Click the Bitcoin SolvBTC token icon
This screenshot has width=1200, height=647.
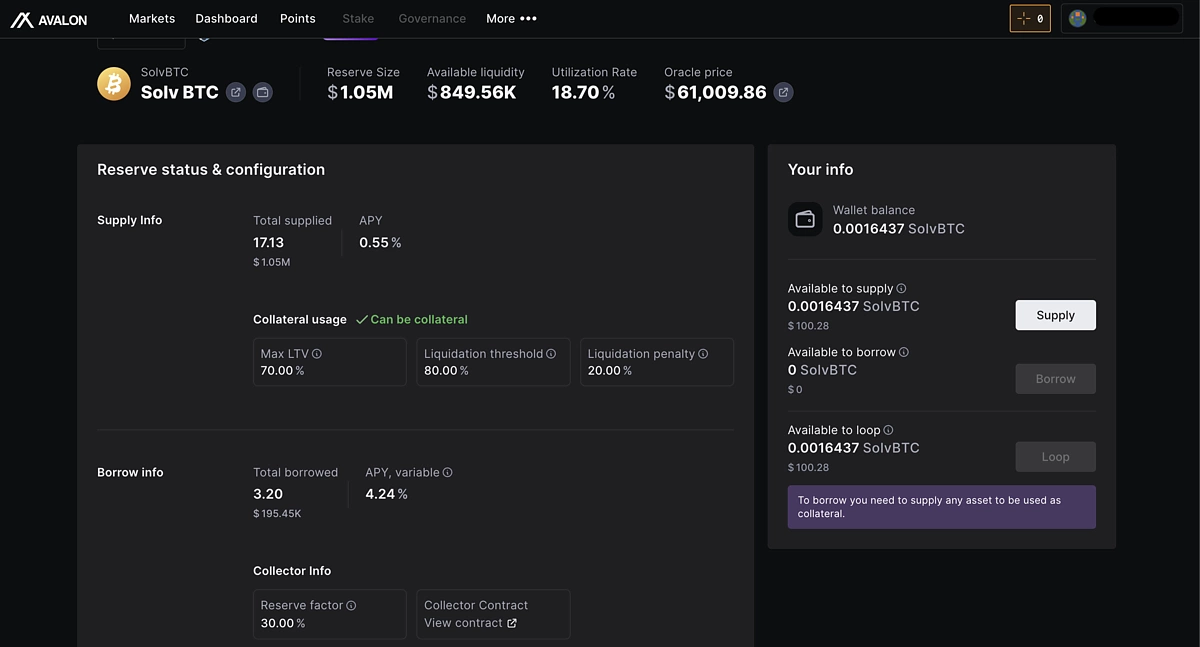pos(114,84)
